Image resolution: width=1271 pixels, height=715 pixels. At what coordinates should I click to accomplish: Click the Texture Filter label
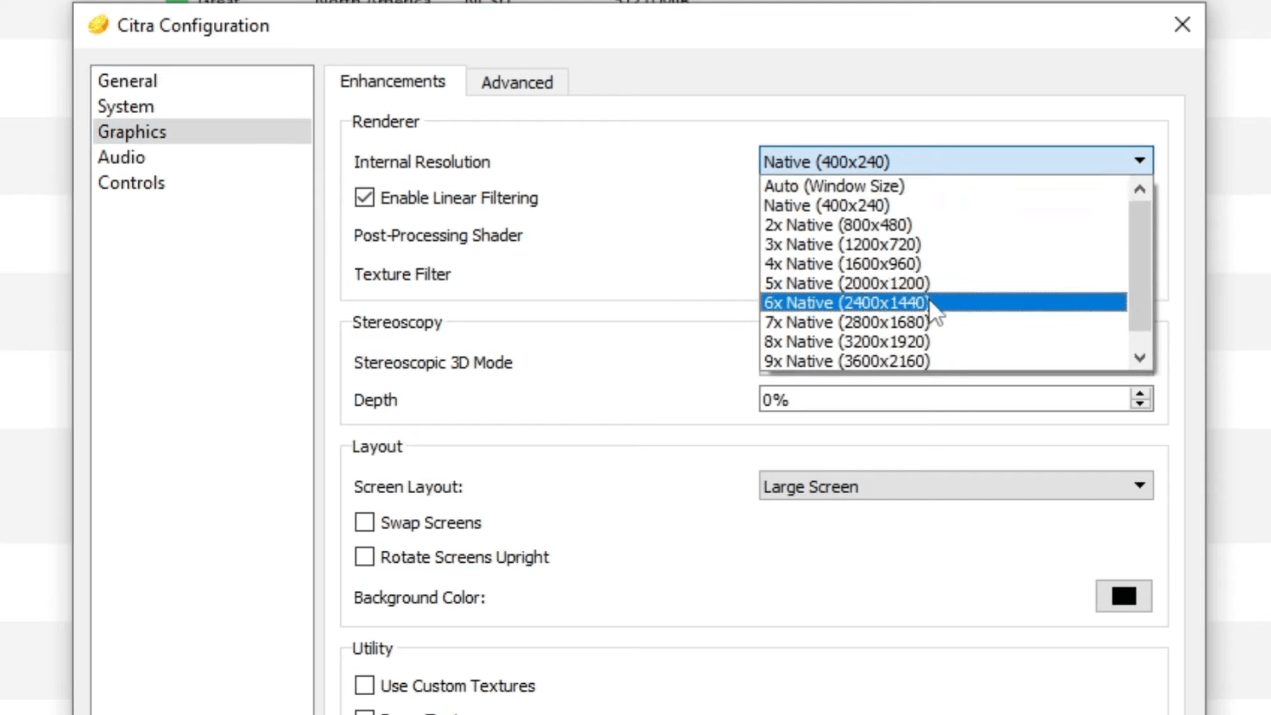coord(402,274)
